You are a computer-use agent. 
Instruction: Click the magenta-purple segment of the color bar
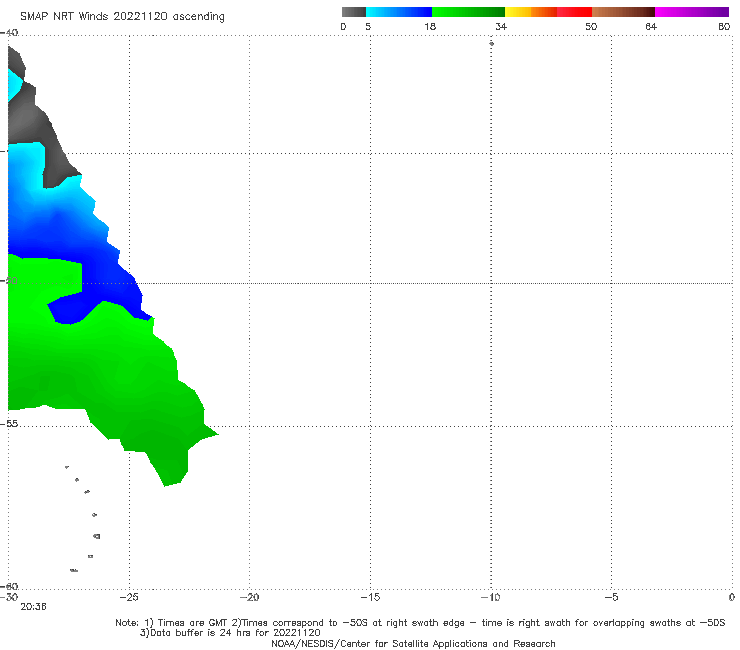(692, 12)
